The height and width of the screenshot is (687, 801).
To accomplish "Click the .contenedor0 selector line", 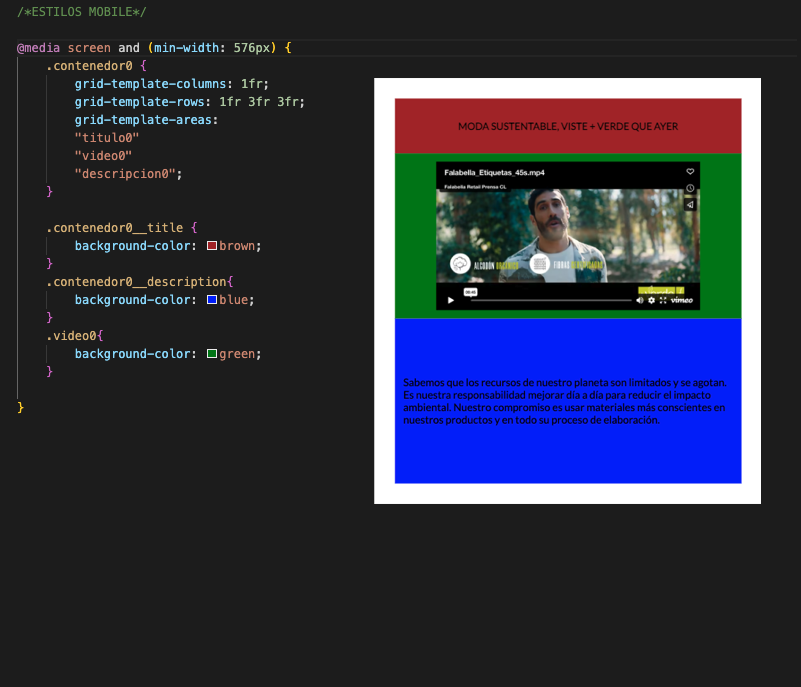I will click(x=97, y=66).
